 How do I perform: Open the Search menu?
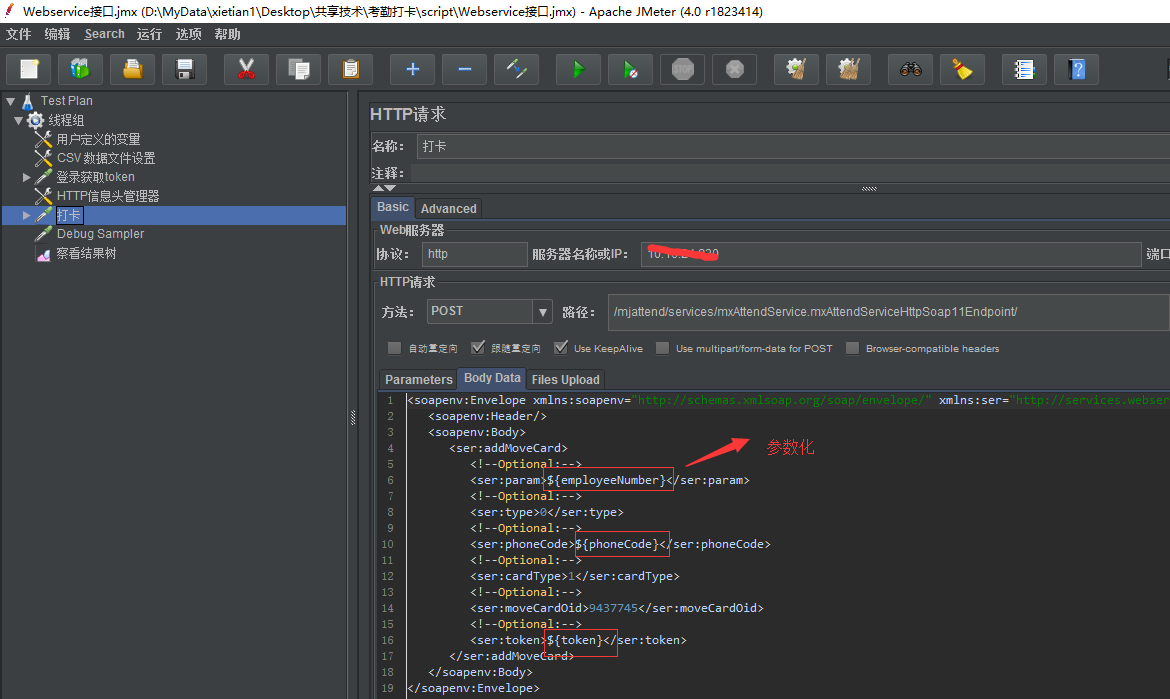coord(104,34)
